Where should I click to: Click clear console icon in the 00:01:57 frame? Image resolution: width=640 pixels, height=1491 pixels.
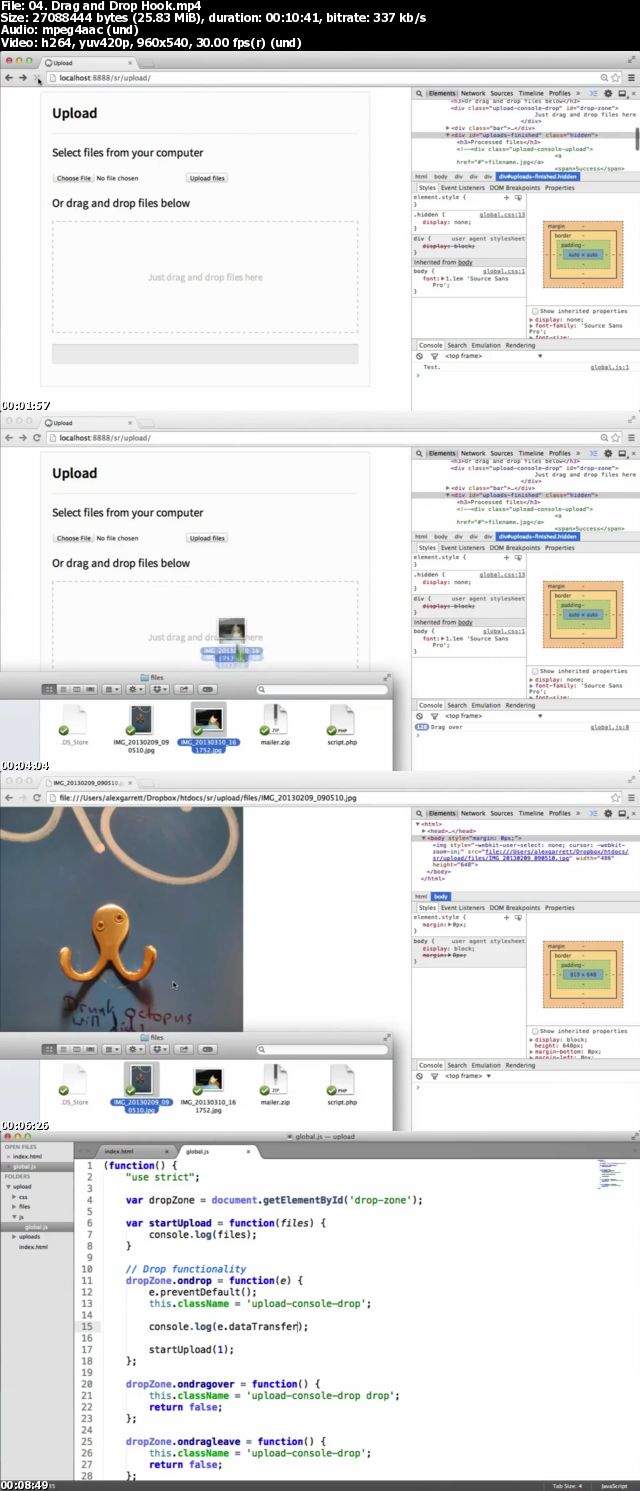(421, 356)
